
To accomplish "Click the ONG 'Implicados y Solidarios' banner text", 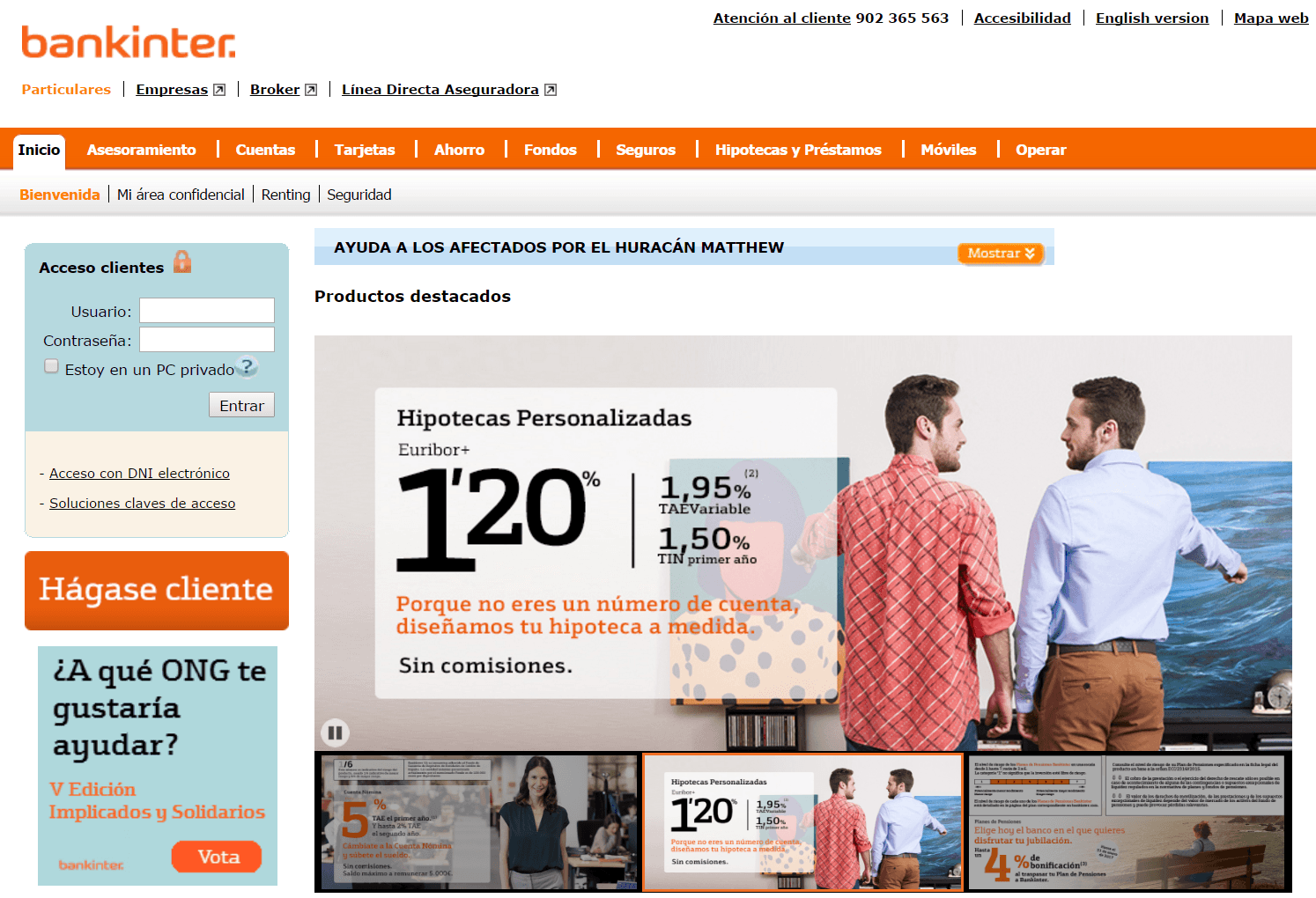I will point(157,800).
